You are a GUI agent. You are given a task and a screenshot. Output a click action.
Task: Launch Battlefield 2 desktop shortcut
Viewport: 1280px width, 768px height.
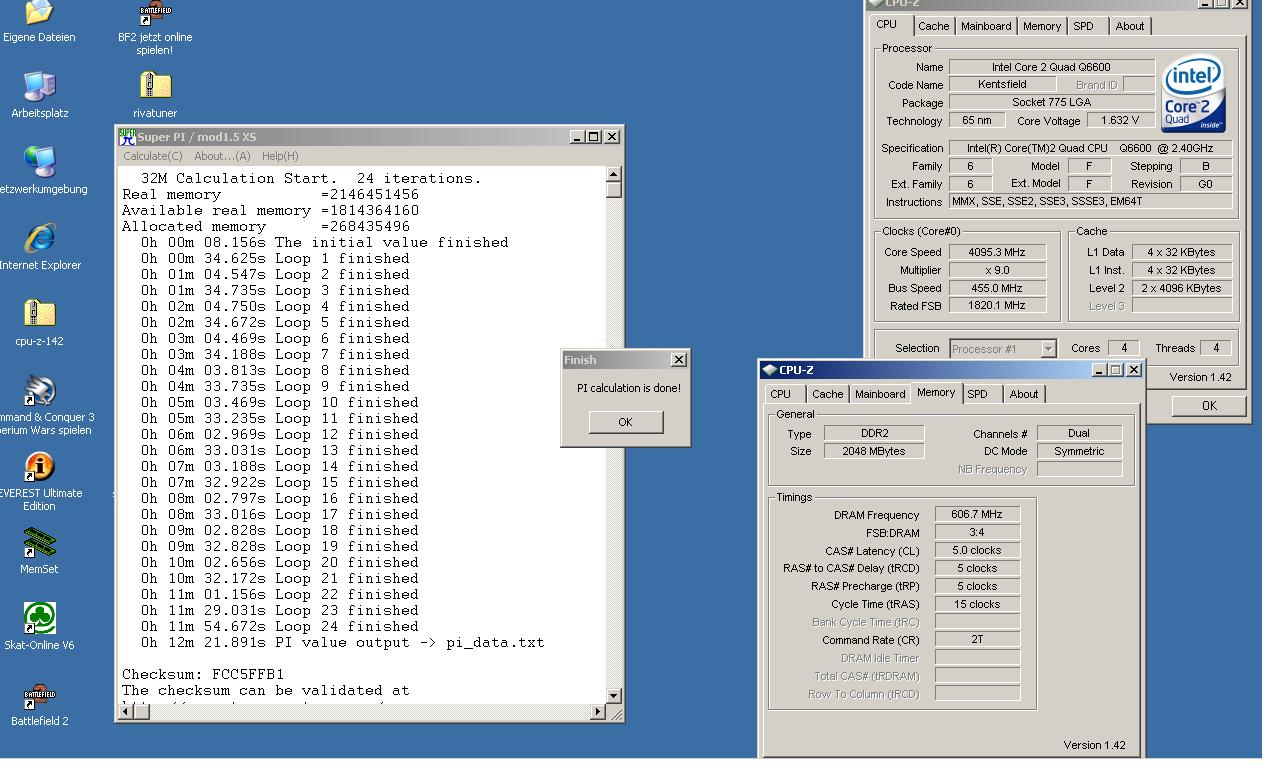[39, 695]
